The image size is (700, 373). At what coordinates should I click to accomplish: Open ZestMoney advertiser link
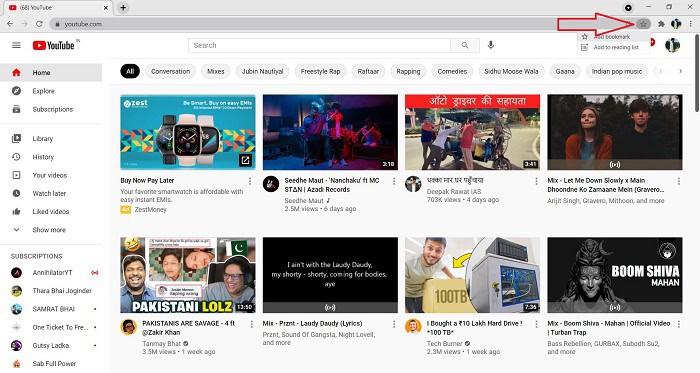[x=150, y=210]
